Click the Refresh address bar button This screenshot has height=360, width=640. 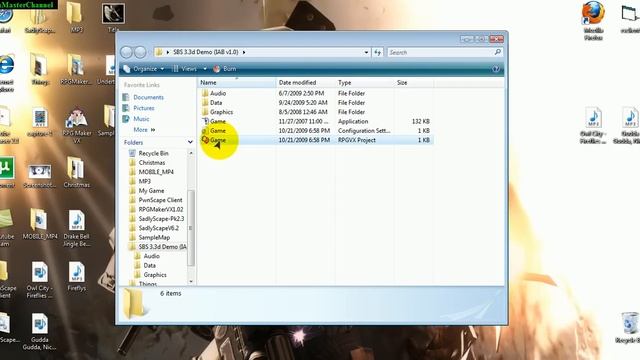pyautogui.click(x=378, y=52)
